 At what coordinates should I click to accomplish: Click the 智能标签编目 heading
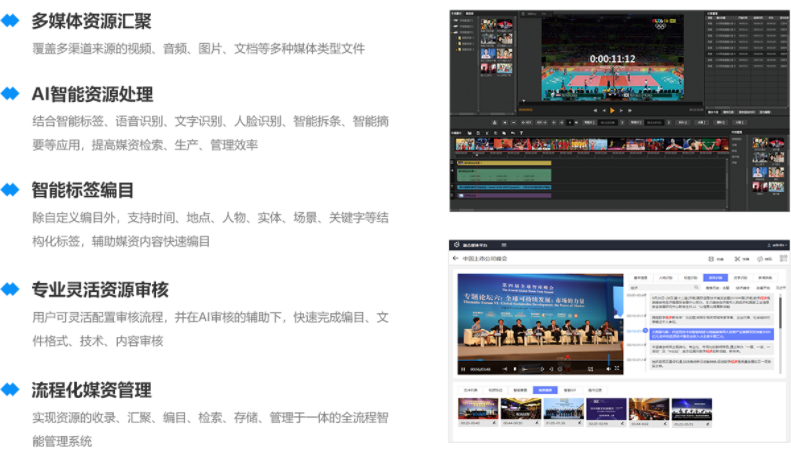83,190
